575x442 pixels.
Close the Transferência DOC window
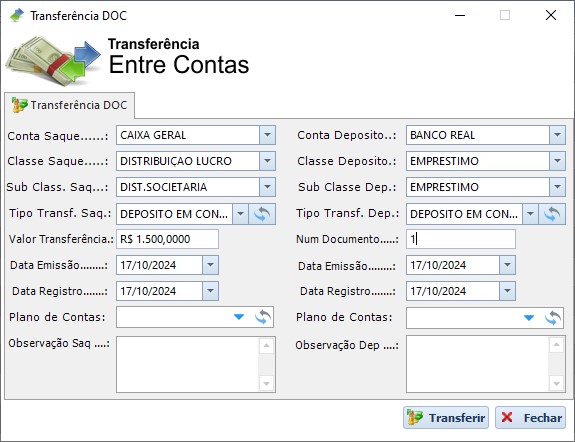(x=551, y=15)
